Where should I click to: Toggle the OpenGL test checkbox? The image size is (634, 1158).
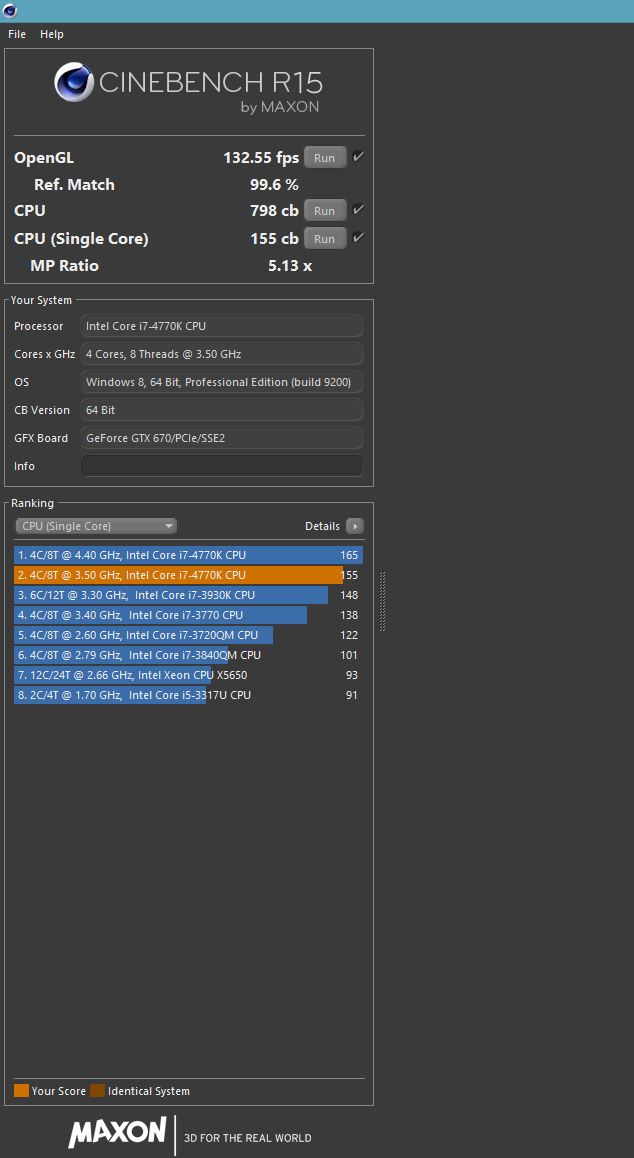[358, 157]
